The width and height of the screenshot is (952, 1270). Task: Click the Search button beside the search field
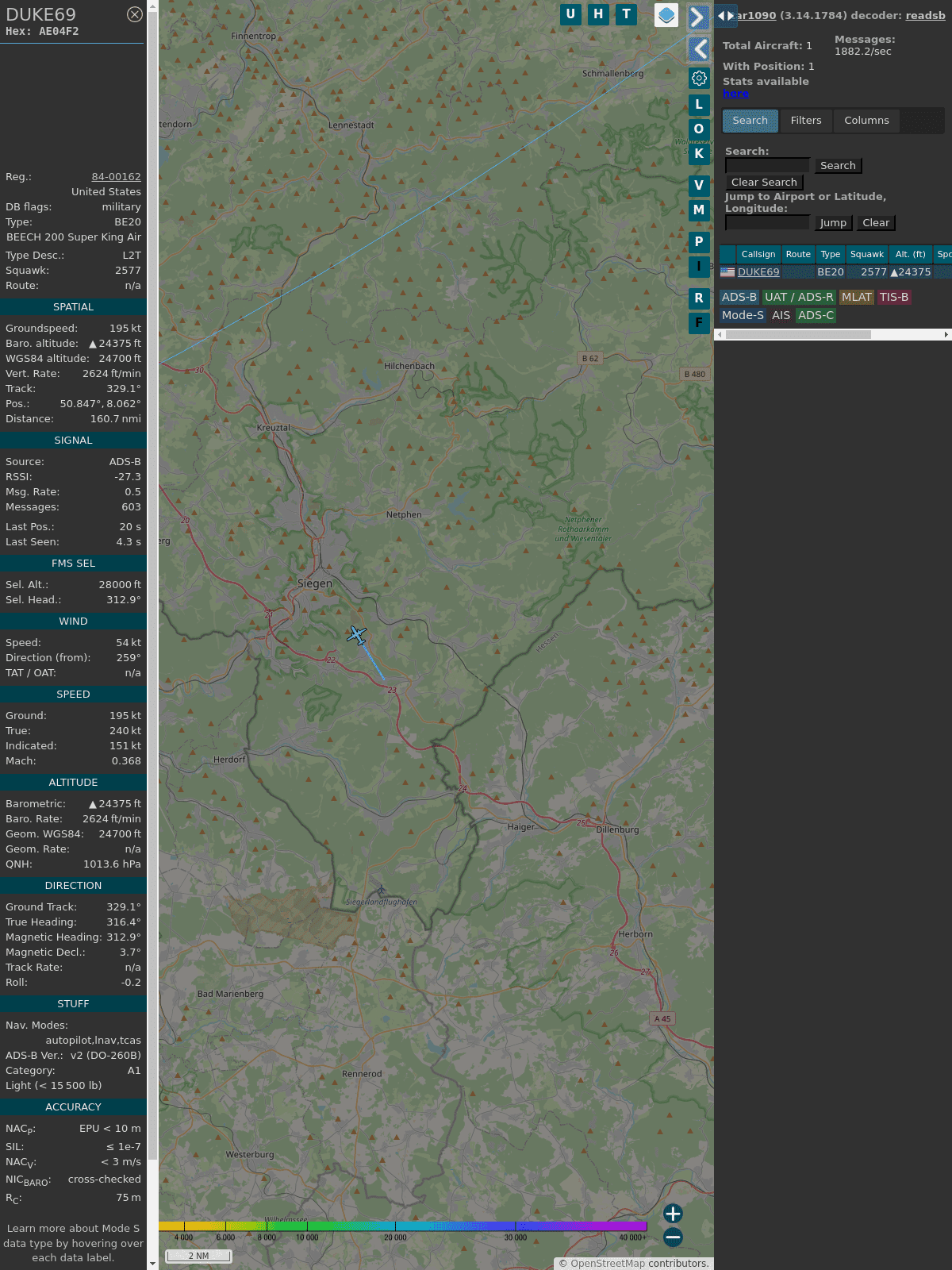click(x=838, y=165)
